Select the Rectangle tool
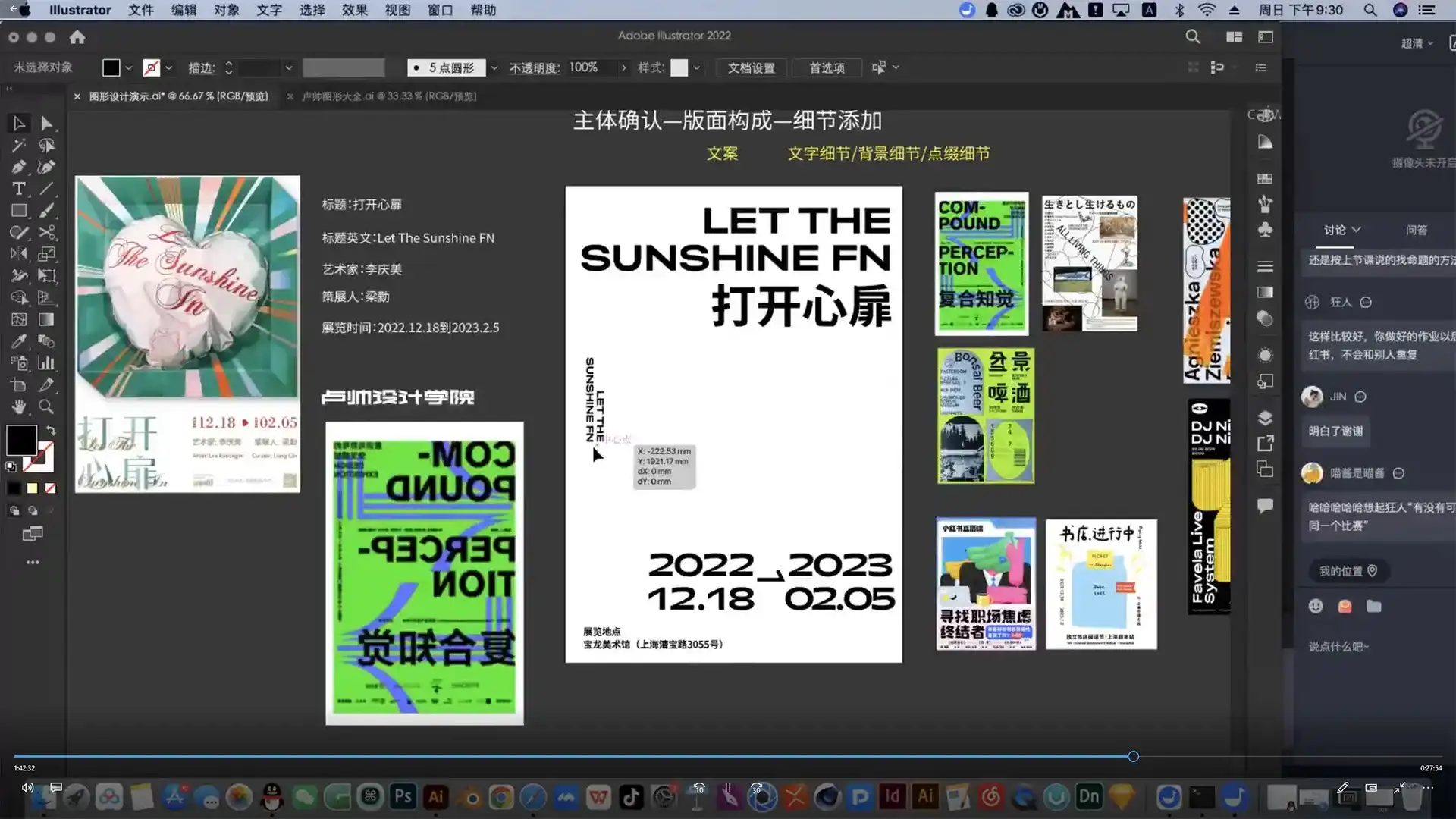 click(18, 211)
